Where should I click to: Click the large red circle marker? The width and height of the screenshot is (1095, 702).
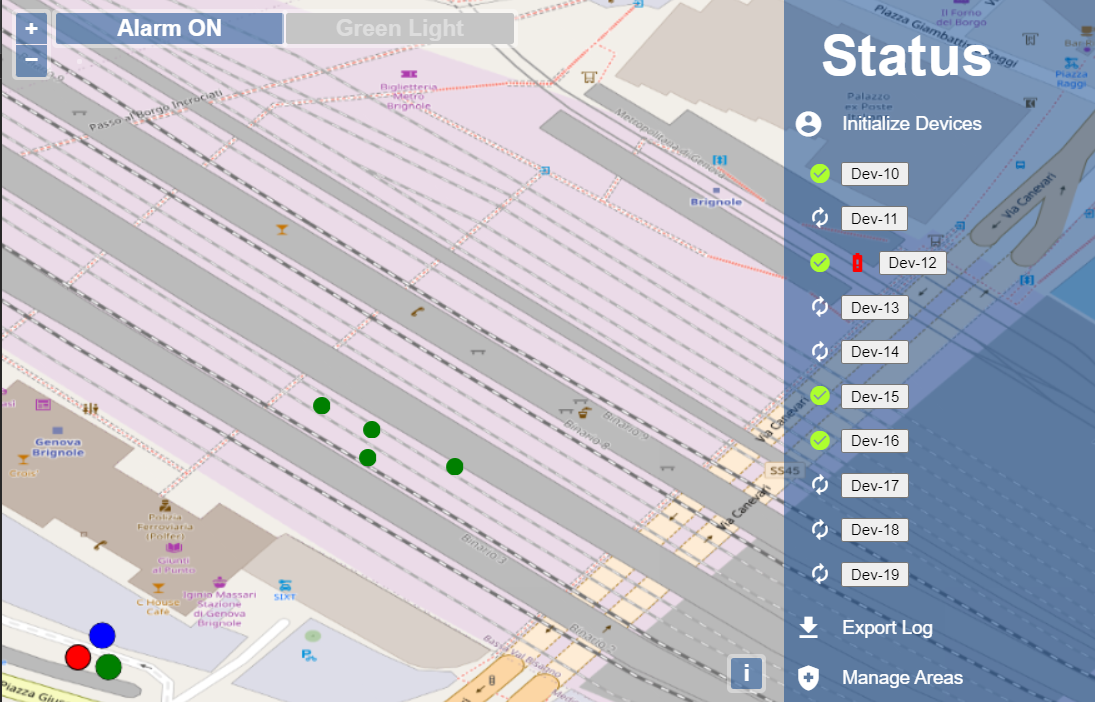coord(78,657)
